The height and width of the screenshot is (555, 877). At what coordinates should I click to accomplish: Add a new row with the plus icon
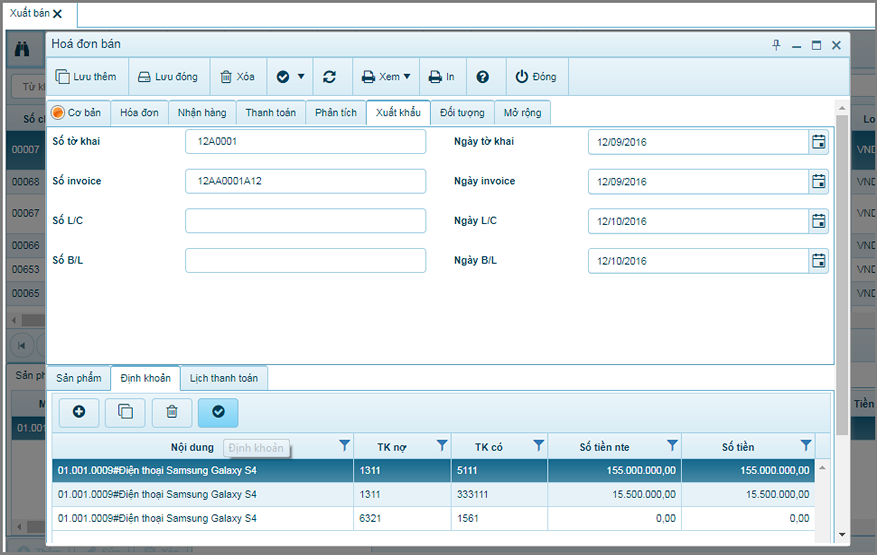point(79,411)
